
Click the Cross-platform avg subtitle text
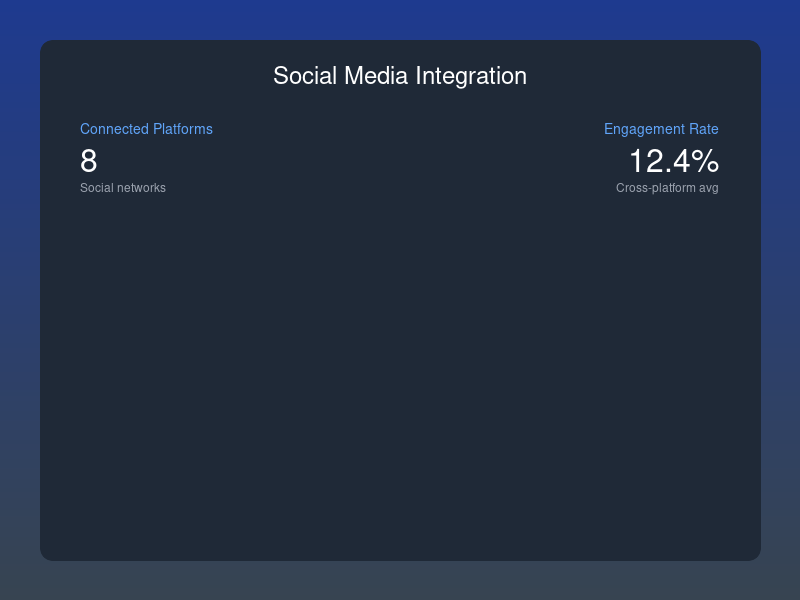pos(667,188)
